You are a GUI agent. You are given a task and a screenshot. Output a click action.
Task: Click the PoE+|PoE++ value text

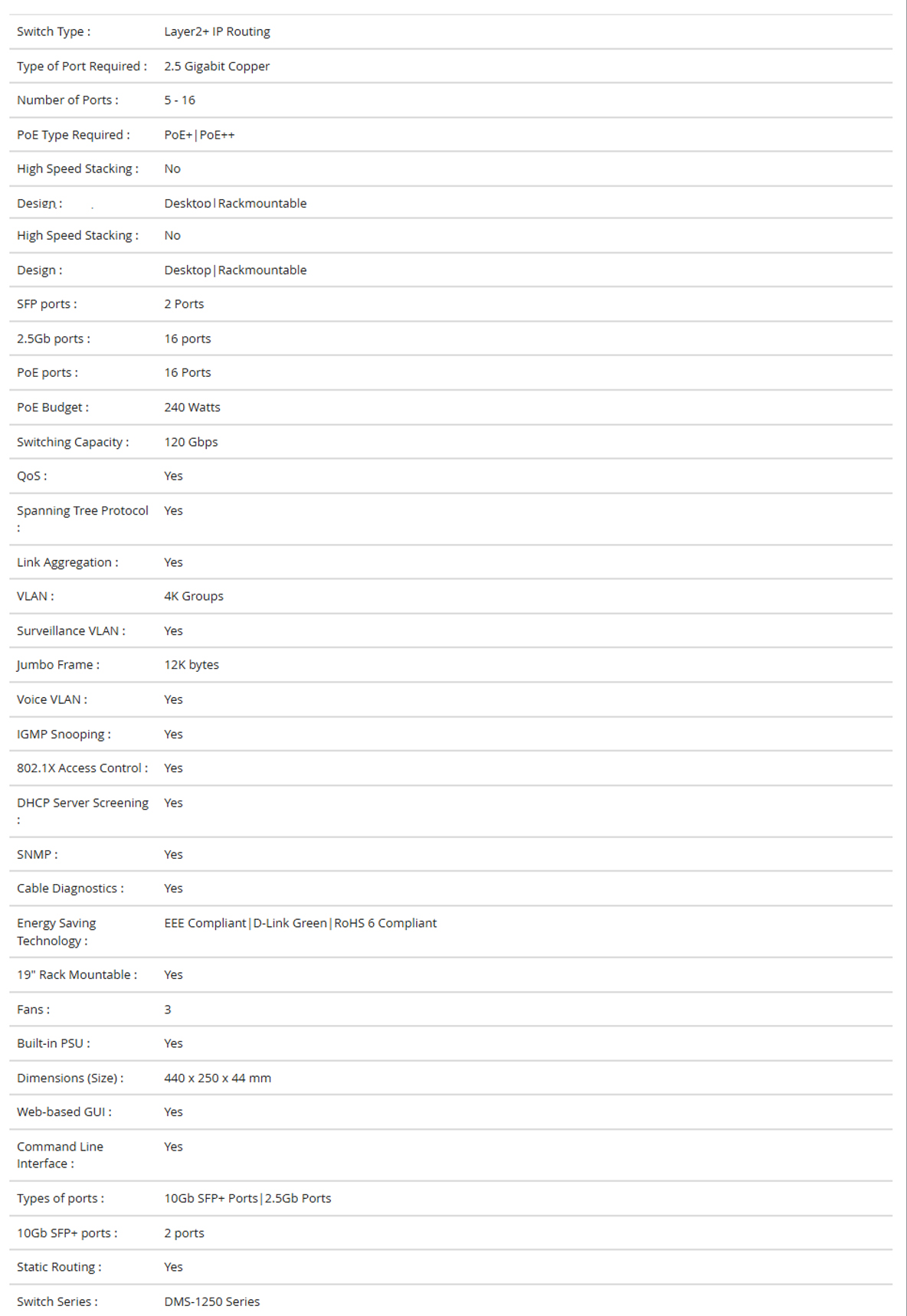pos(199,135)
